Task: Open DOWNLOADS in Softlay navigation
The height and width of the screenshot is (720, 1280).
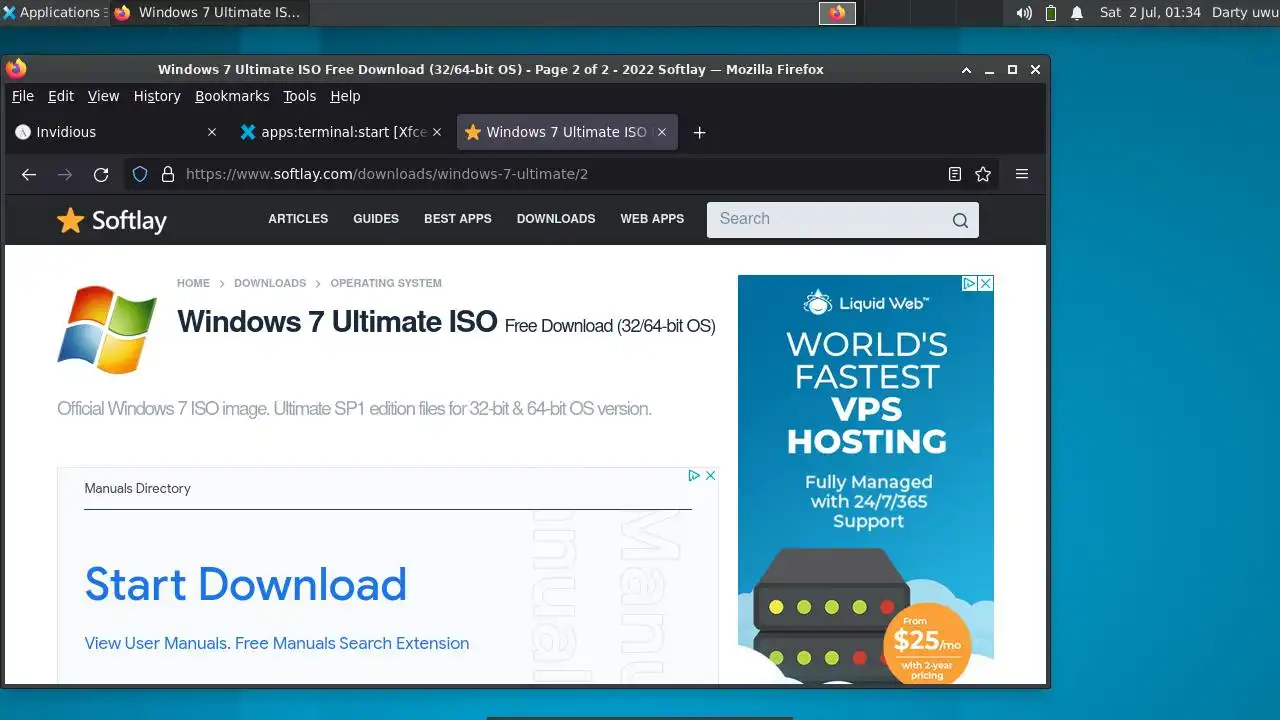Action: 556,219
